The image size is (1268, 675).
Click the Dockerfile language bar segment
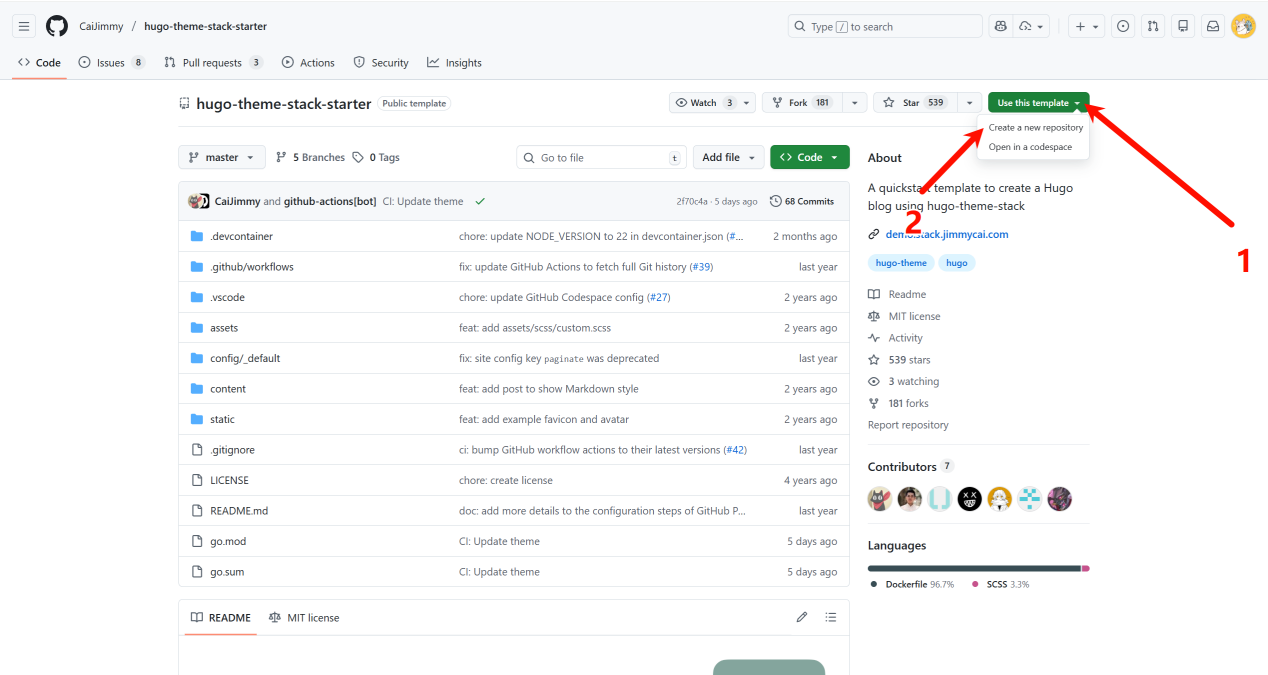click(974, 568)
